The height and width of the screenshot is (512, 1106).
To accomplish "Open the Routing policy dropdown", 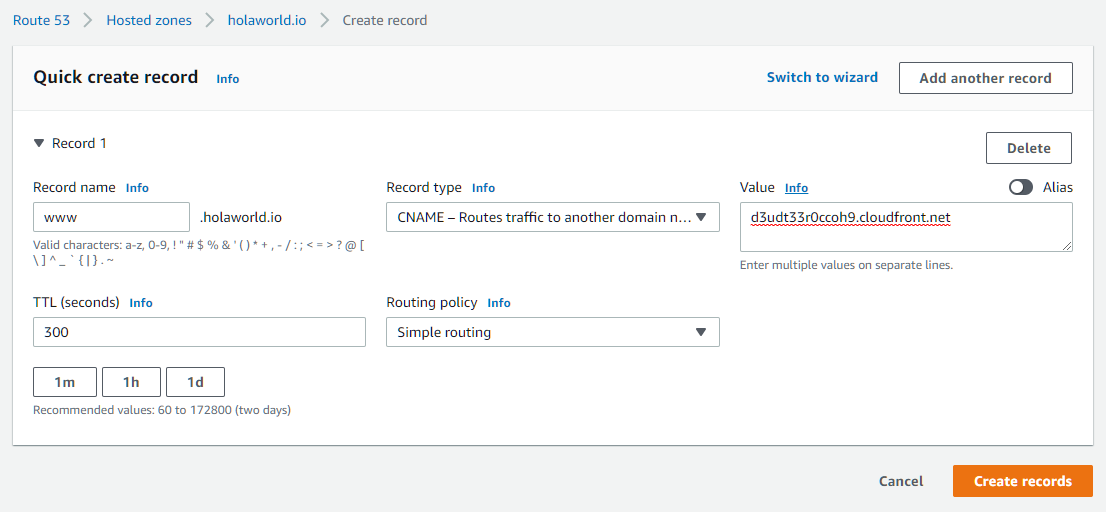I will coord(552,332).
